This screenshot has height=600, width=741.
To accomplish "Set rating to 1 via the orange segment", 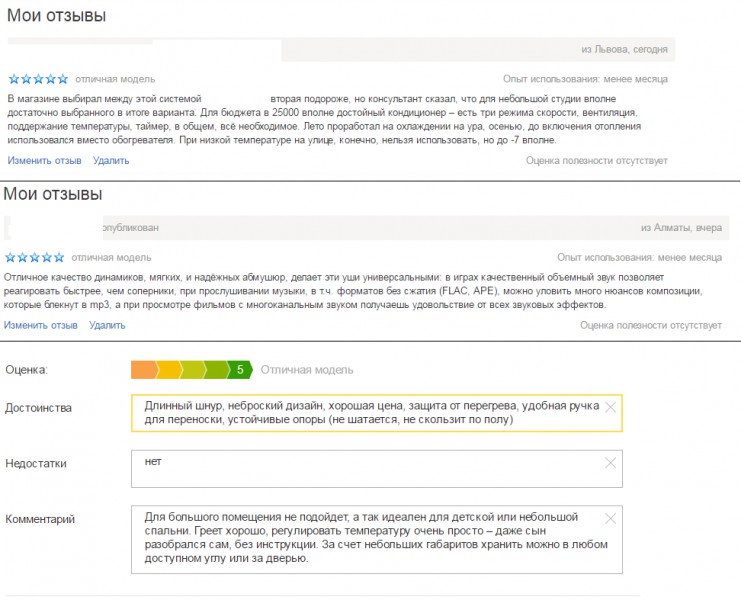I will coord(143,370).
